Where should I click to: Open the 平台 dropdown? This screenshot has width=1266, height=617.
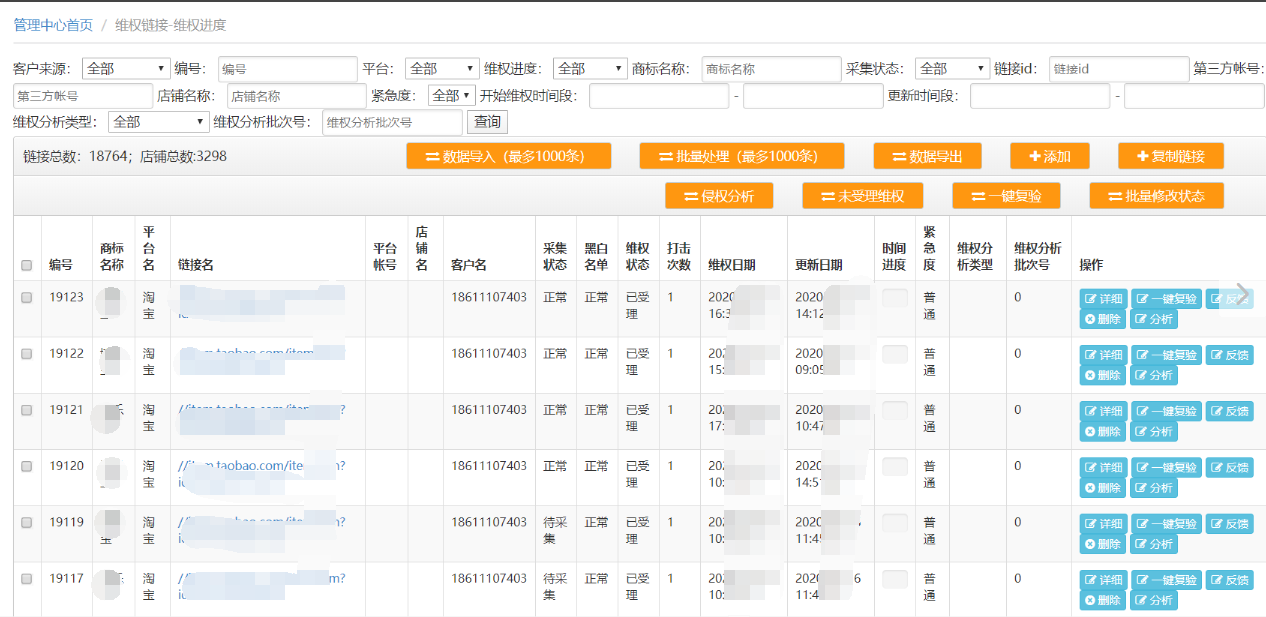click(442, 69)
